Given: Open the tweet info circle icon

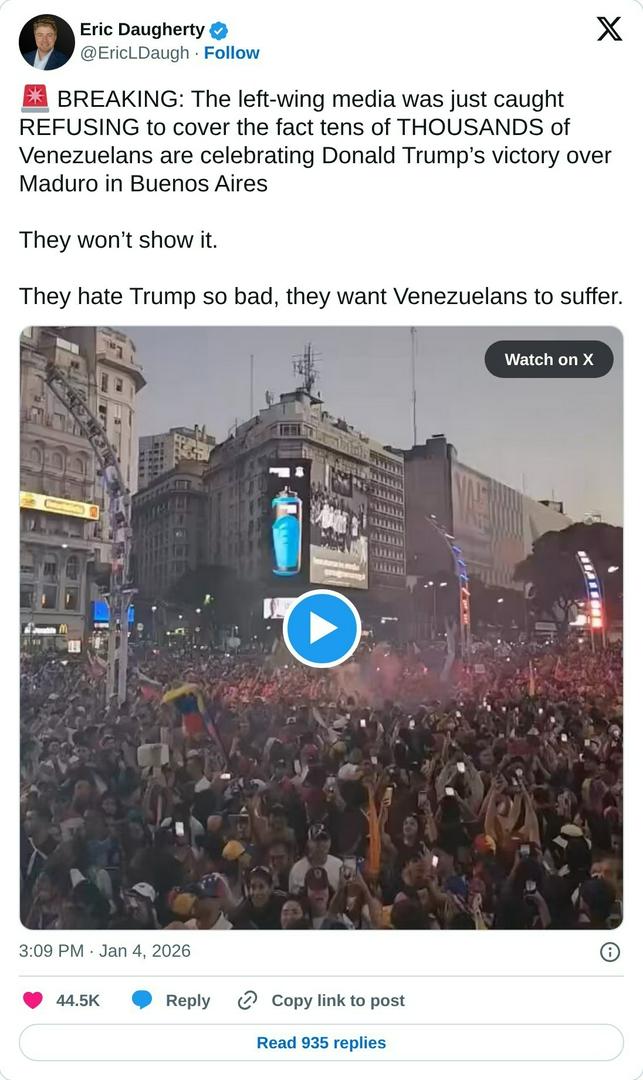Looking at the screenshot, I should point(610,952).
